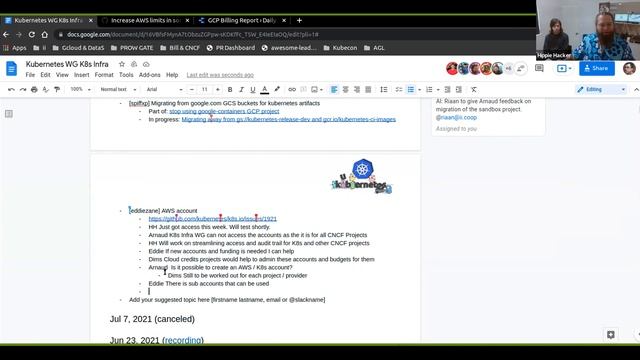The image size is (640, 360).
Task: Reload the browser page
Action: pos(31,35)
